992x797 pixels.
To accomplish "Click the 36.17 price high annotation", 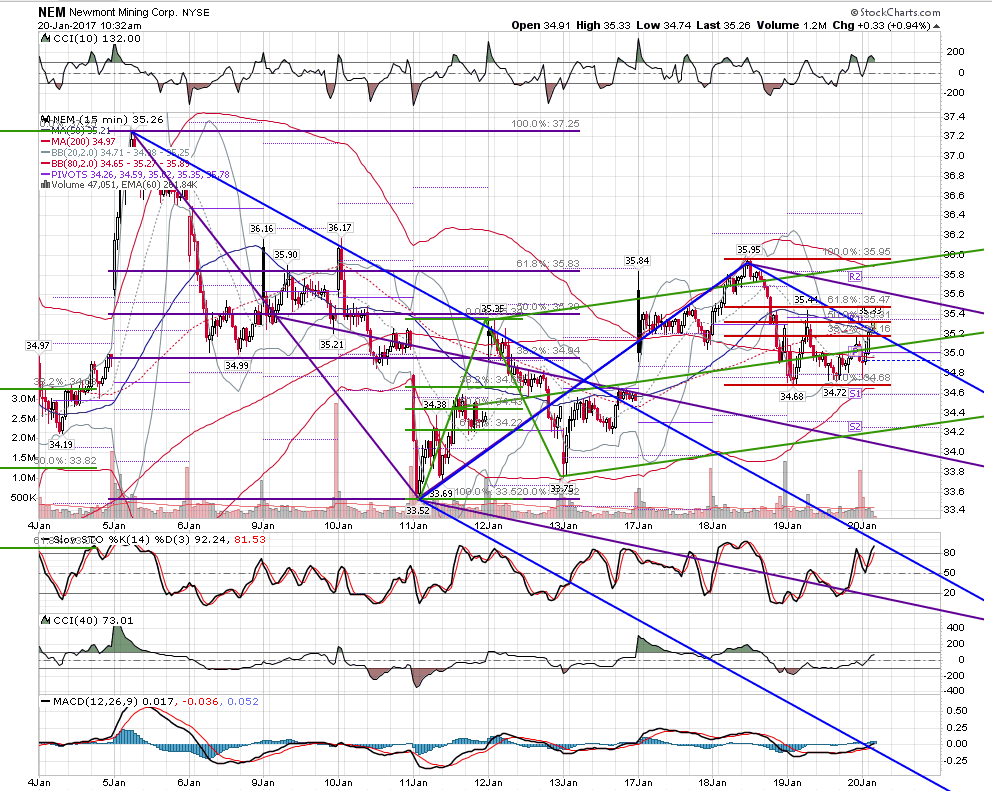I will (340, 227).
